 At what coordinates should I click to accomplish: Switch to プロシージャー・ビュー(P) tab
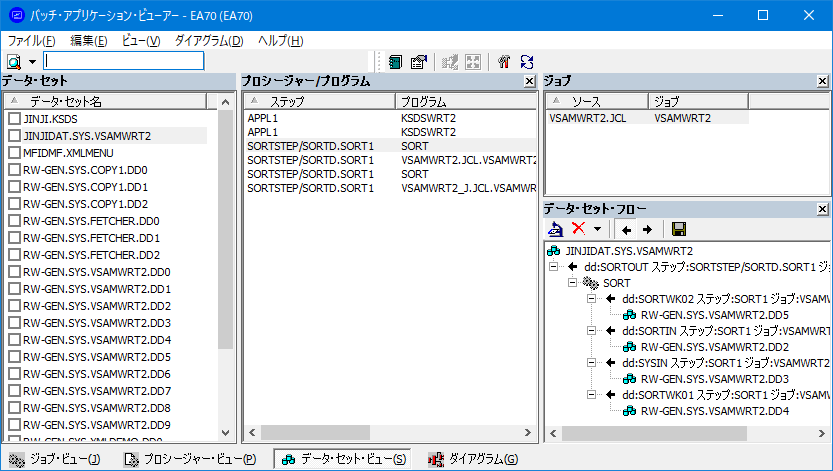tap(190, 459)
